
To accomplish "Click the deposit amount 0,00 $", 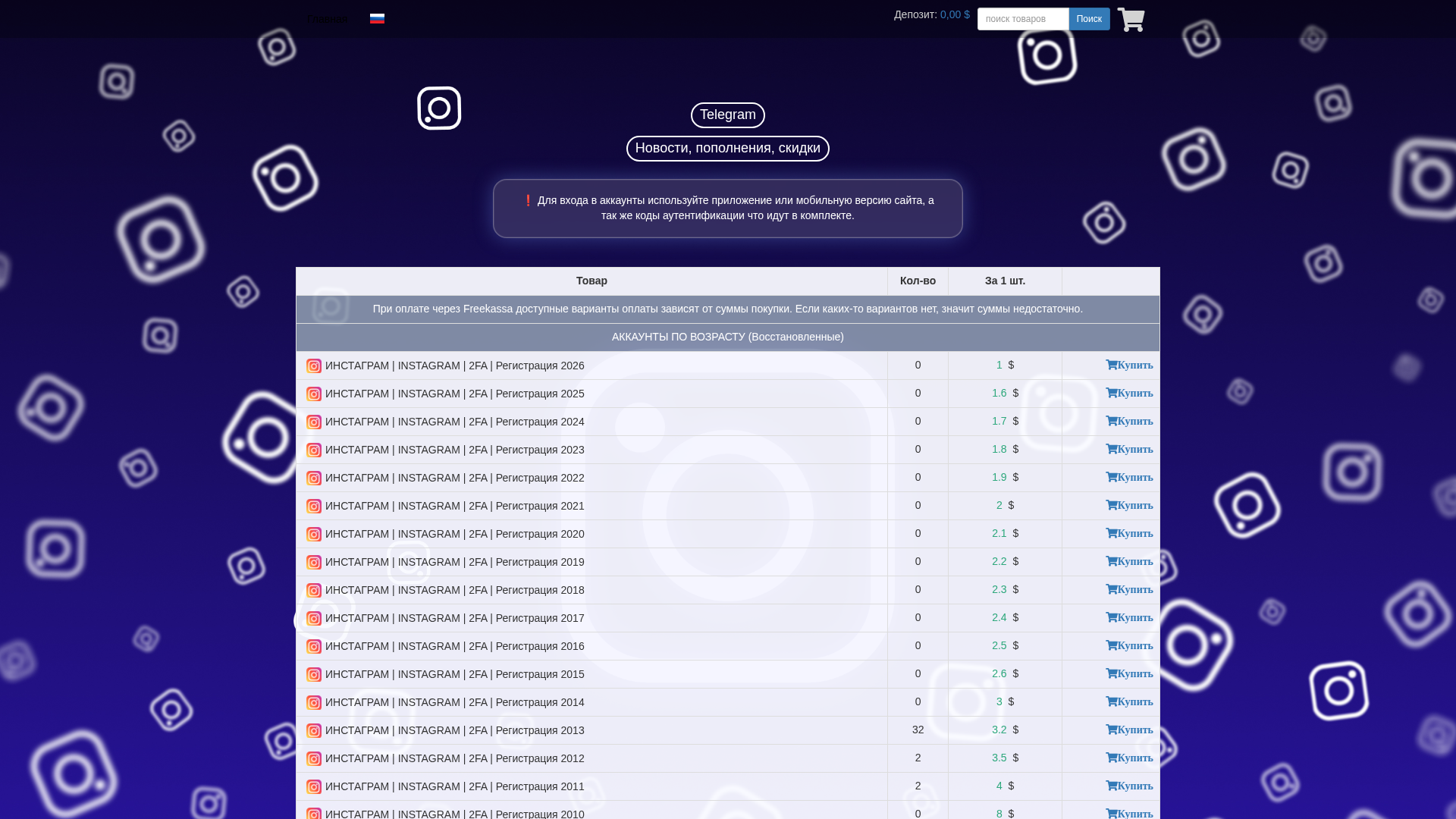I will coord(955,14).
